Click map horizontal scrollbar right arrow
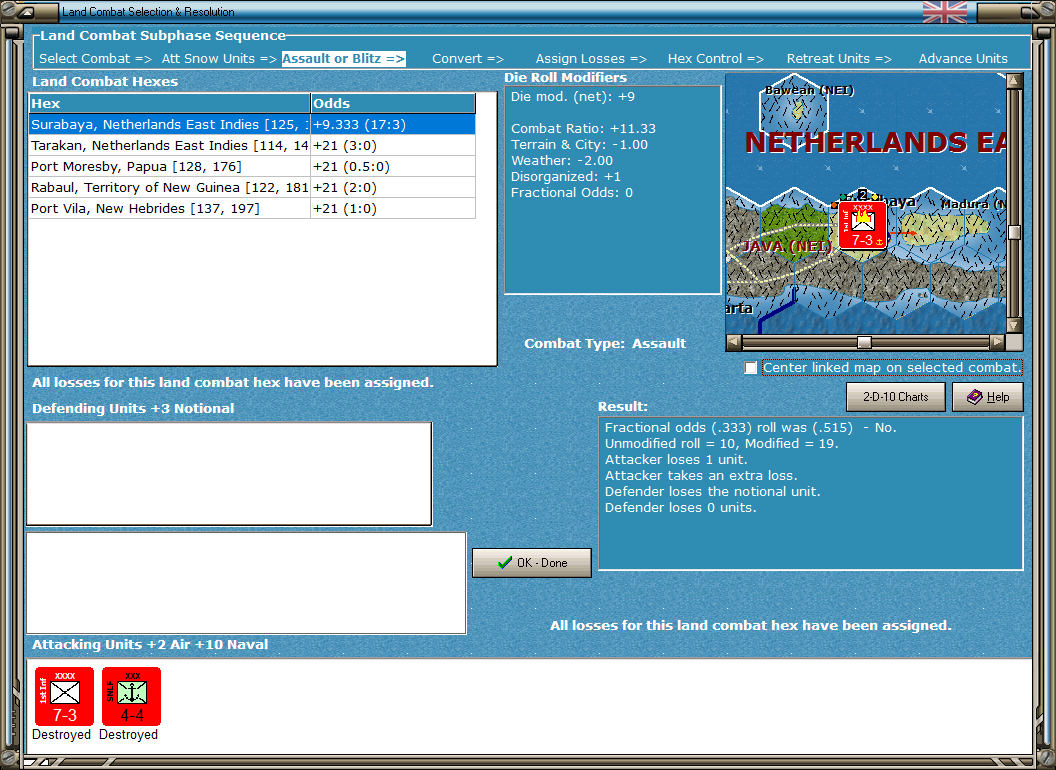1056x770 pixels. tap(997, 342)
